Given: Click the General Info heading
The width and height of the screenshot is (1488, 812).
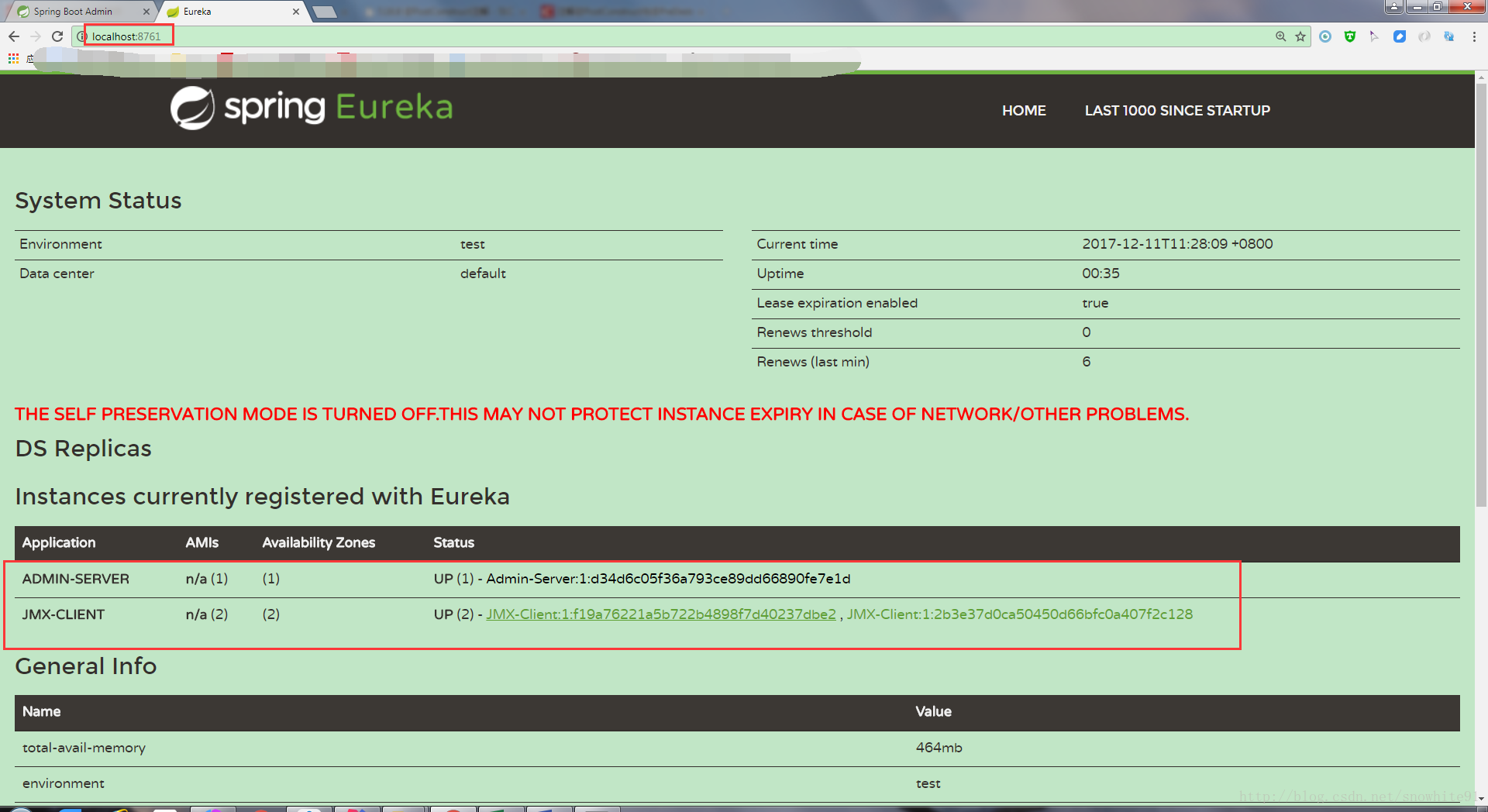Looking at the screenshot, I should [x=86, y=666].
